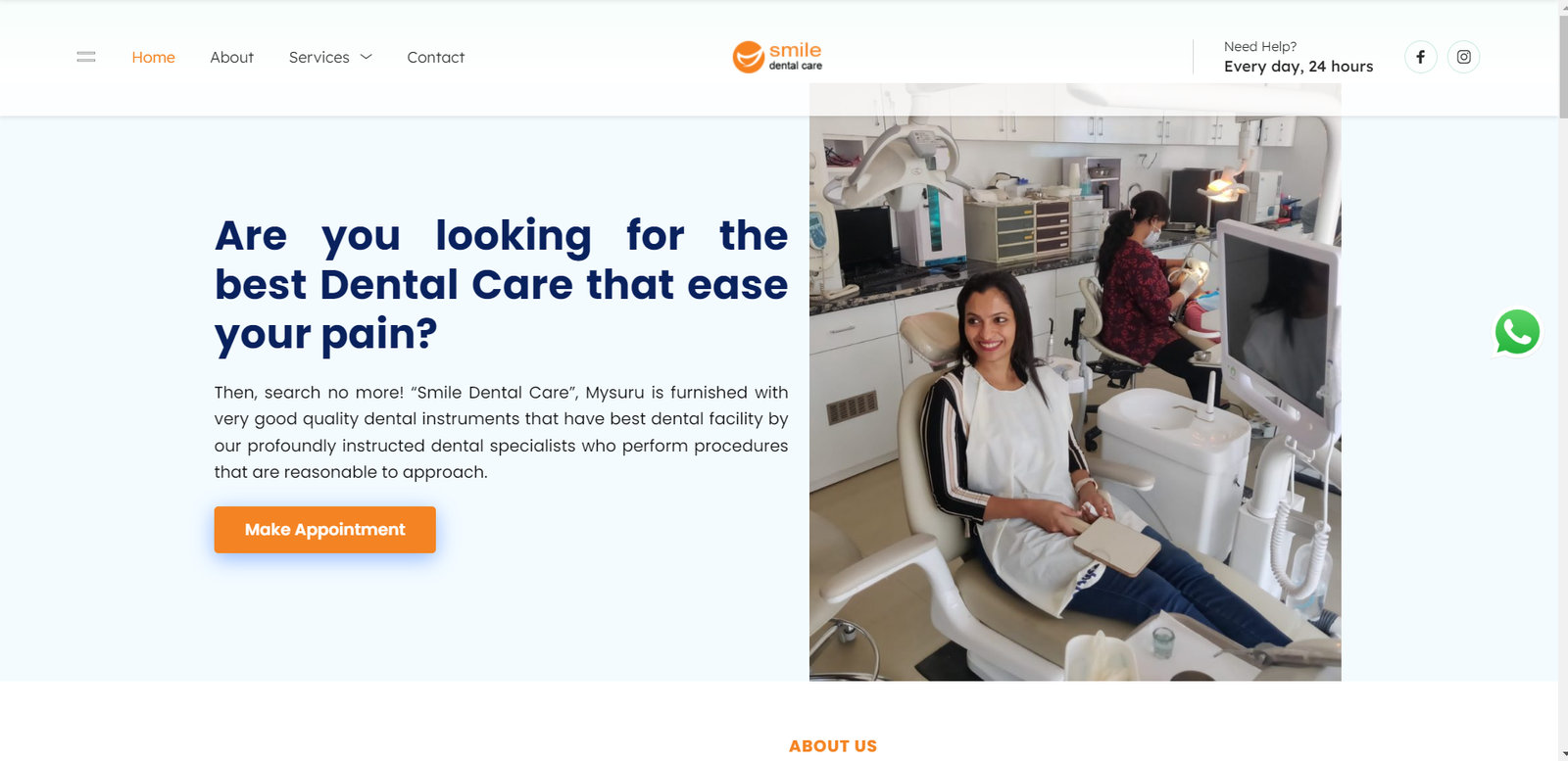
Task: Expand the Services dropdown chevron
Action: (367, 57)
